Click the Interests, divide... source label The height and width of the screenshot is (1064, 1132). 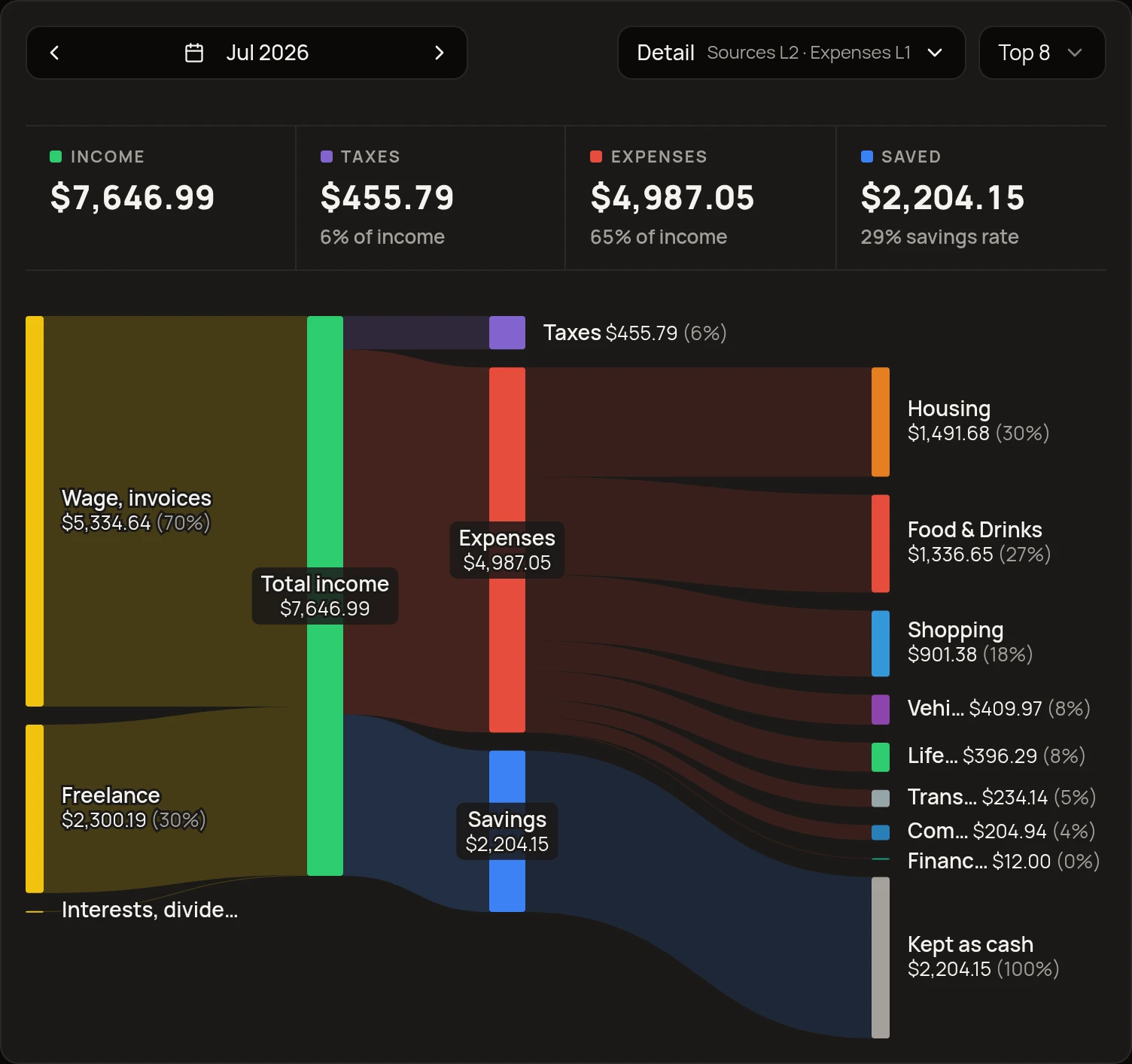150,910
